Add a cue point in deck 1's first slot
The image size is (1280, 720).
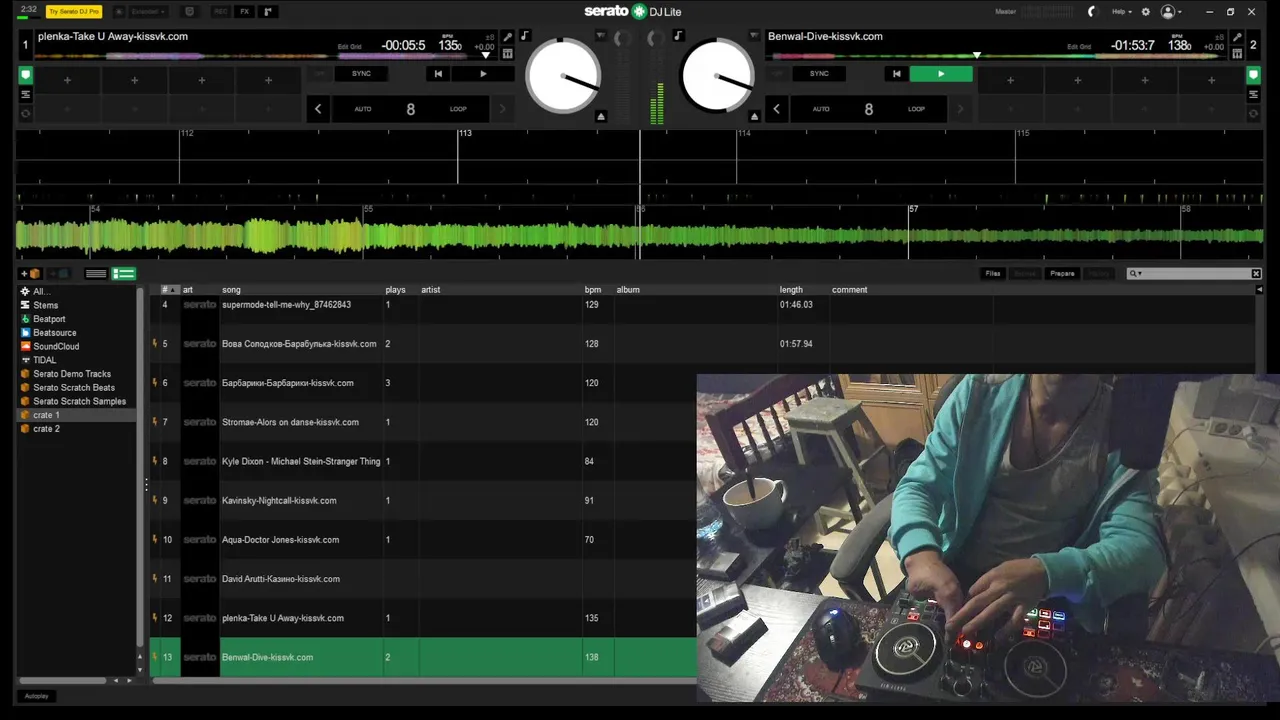coord(68,80)
